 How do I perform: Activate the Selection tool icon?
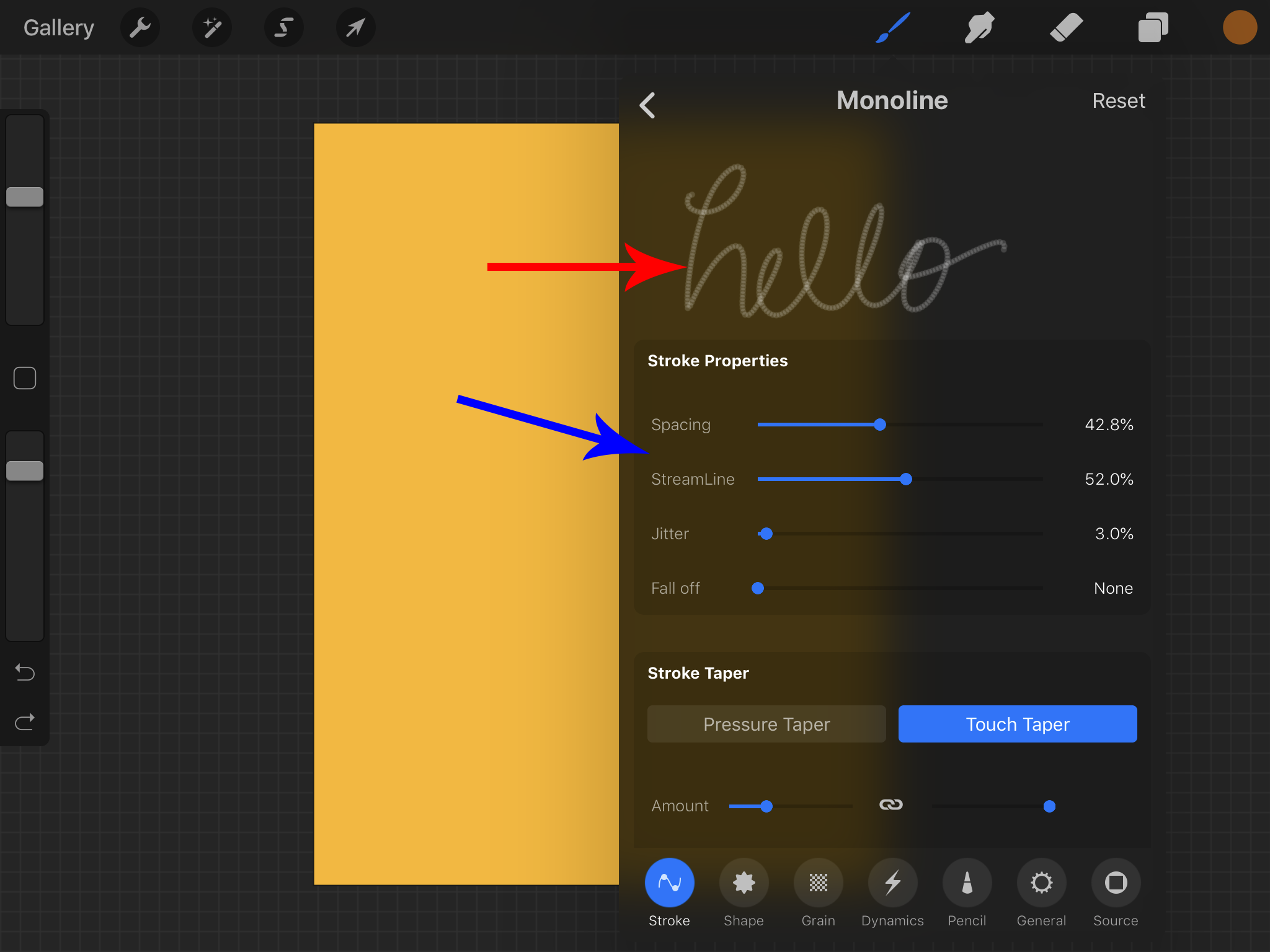tap(284, 27)
